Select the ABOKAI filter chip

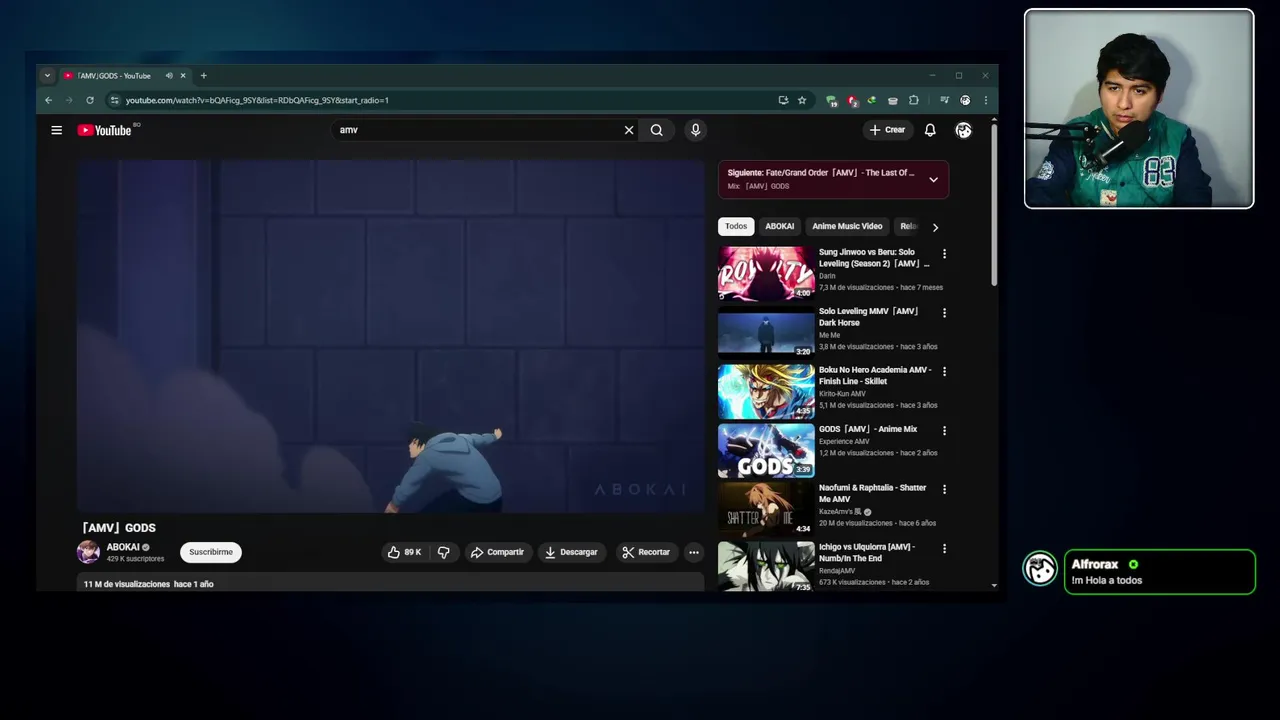pos(780,227)
